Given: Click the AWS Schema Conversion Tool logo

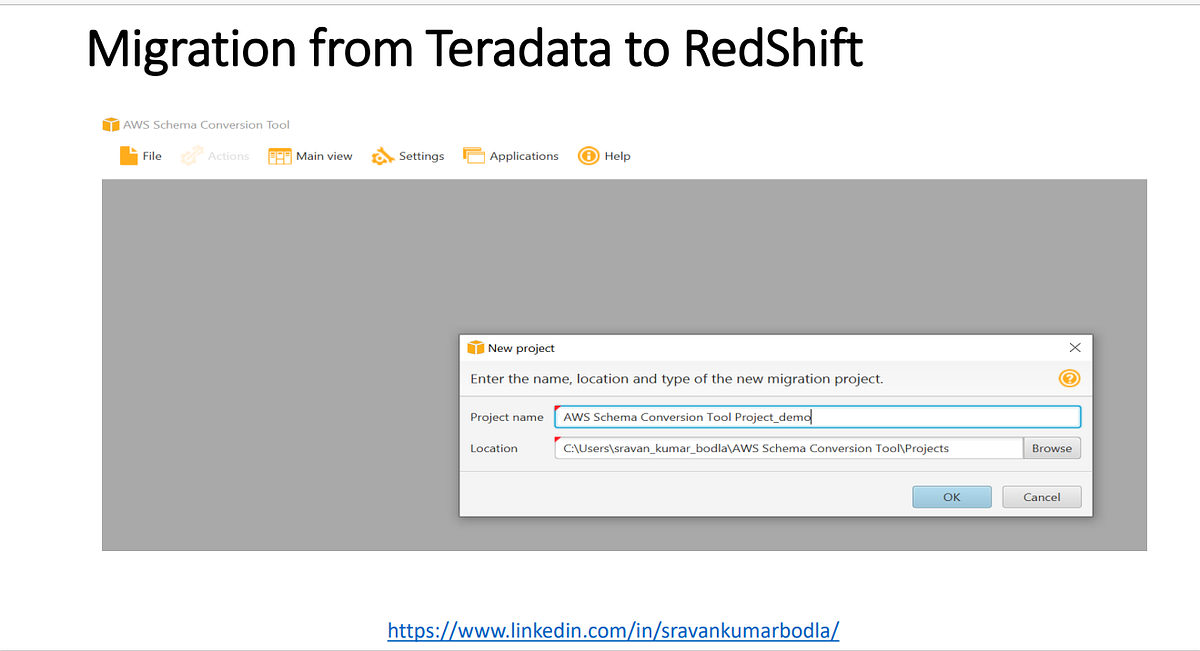Looking at the screenshot, I should [109, 123].
